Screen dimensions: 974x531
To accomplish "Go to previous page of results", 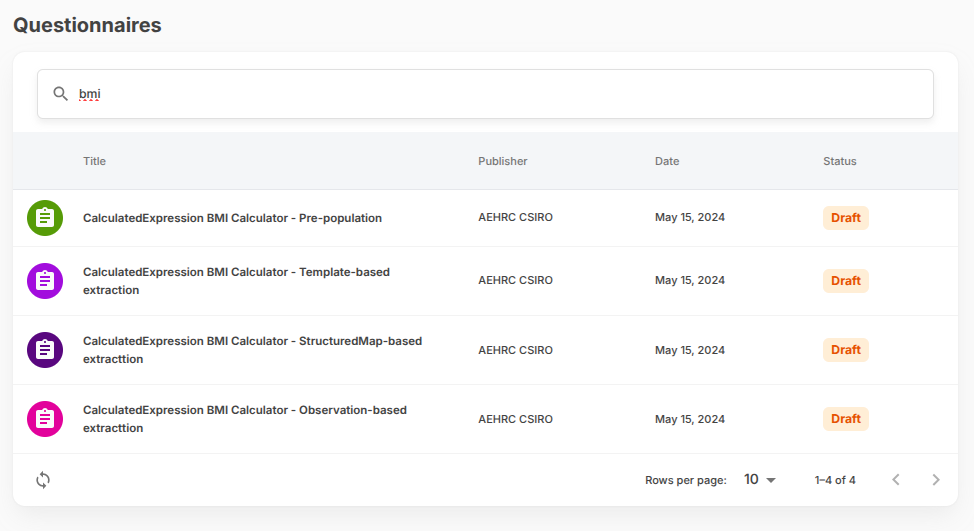I will [x=896, y=480].
